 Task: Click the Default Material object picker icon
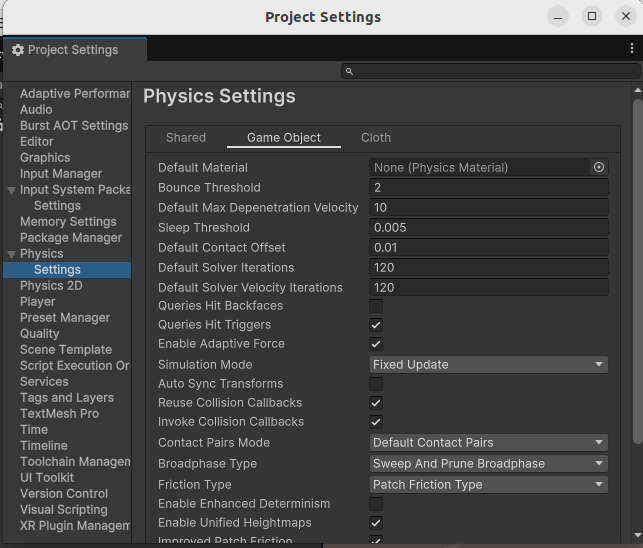599,168
